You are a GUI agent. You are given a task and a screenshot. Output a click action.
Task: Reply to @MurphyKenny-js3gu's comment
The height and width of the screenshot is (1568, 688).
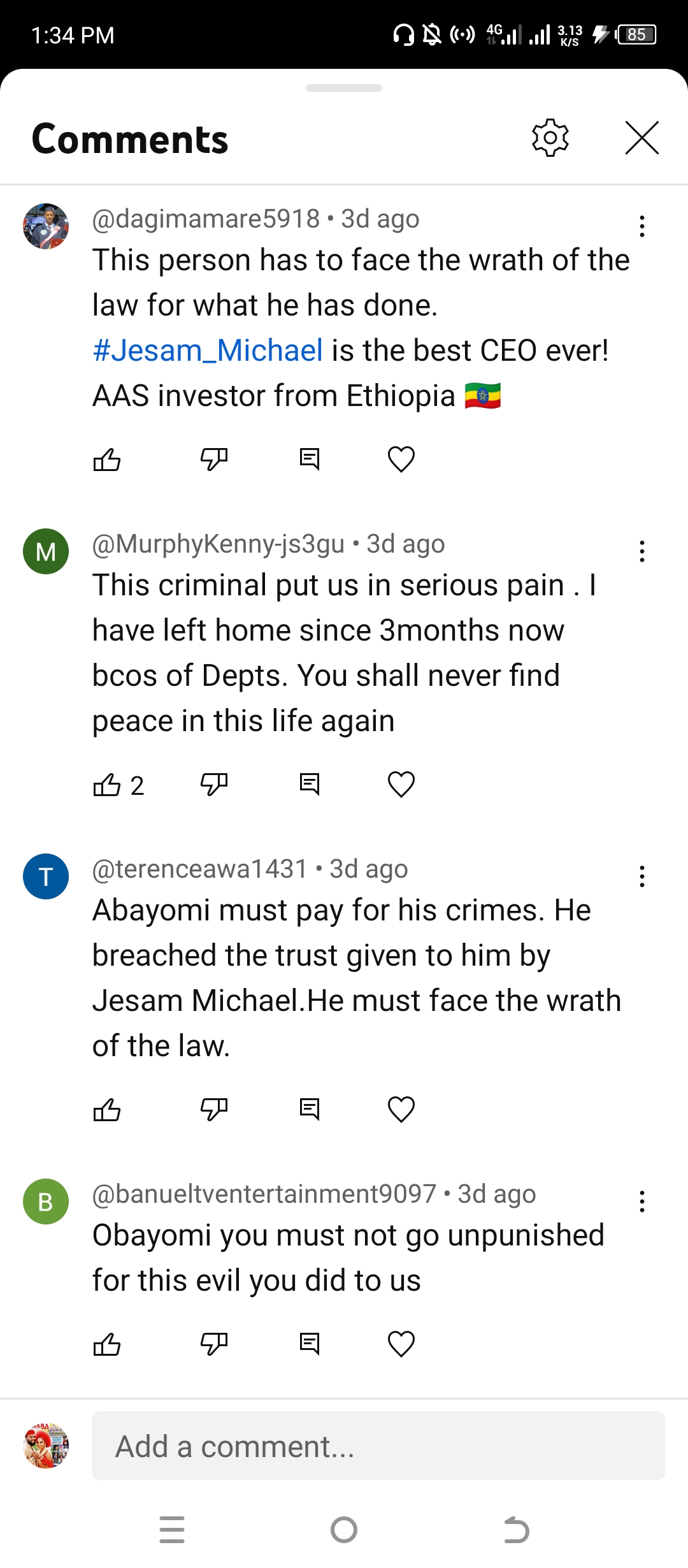coord(310,784)
